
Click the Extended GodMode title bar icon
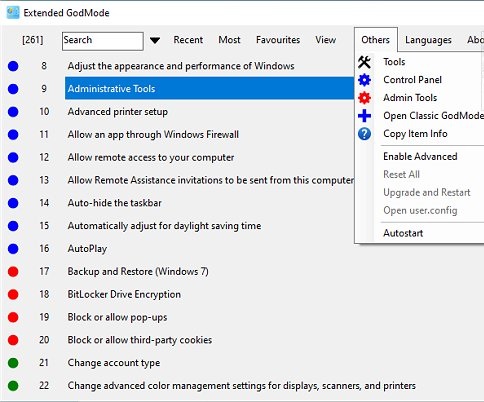13,13
